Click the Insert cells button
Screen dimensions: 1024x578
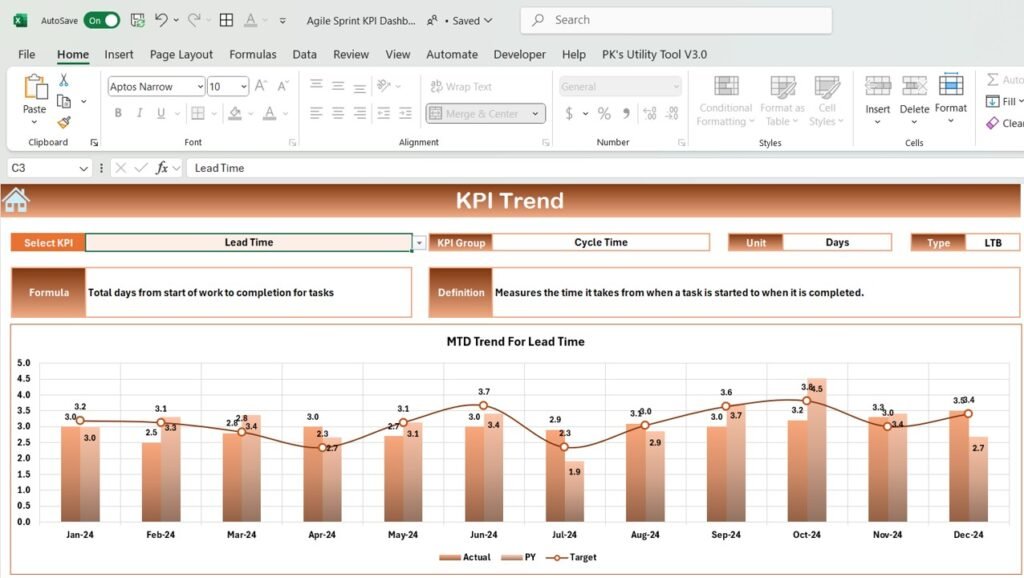[x=878, y=95]
